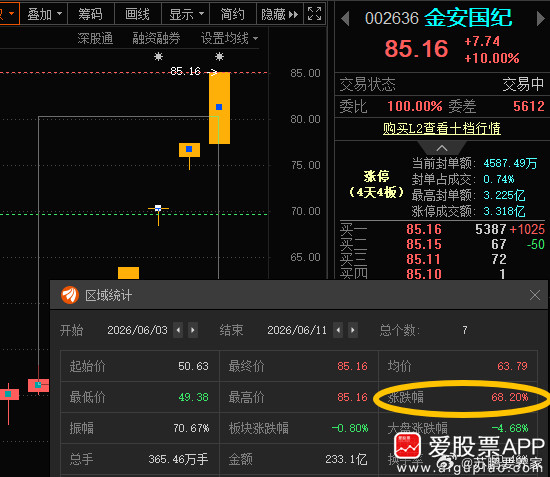Click 委差 value 5612
The width and height of the screenshot is (550, 477).
click(529, 106)
